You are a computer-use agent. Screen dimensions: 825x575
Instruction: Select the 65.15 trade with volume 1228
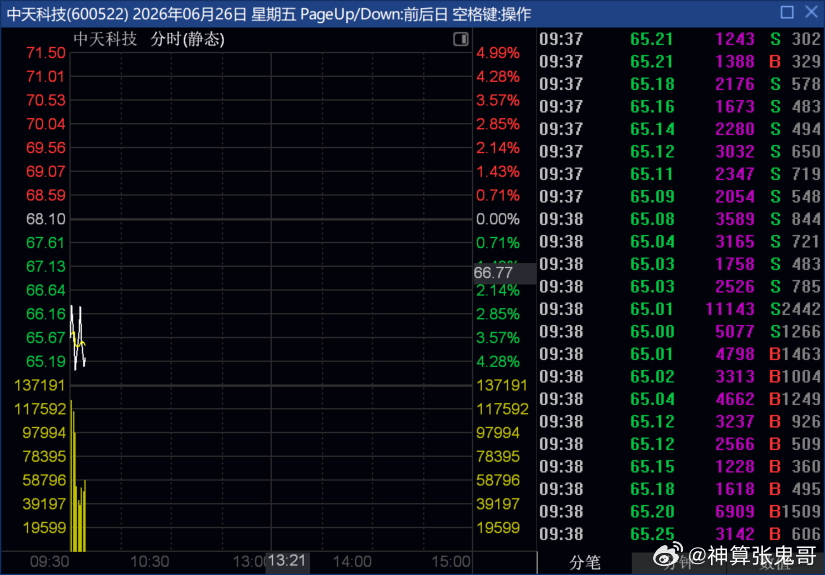[680, 467]
